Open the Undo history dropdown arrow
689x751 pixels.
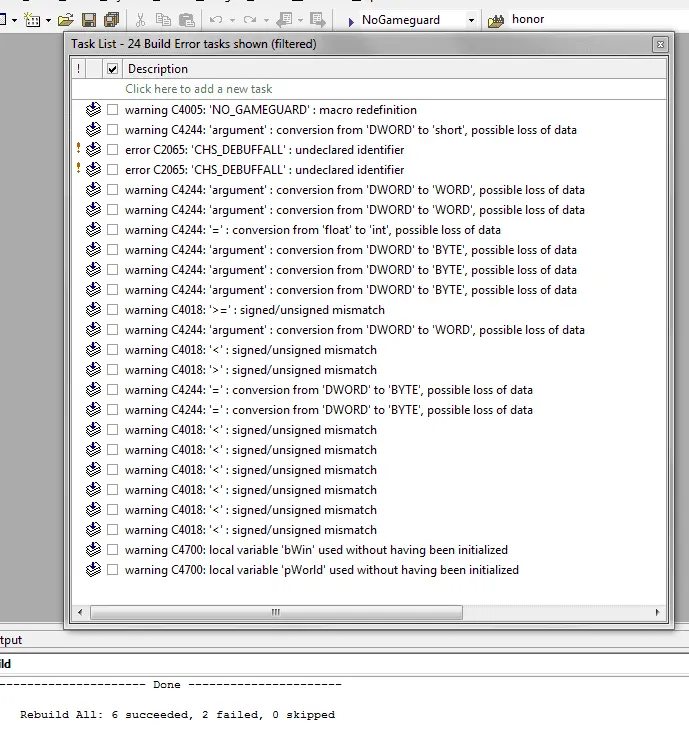point(232,20)
